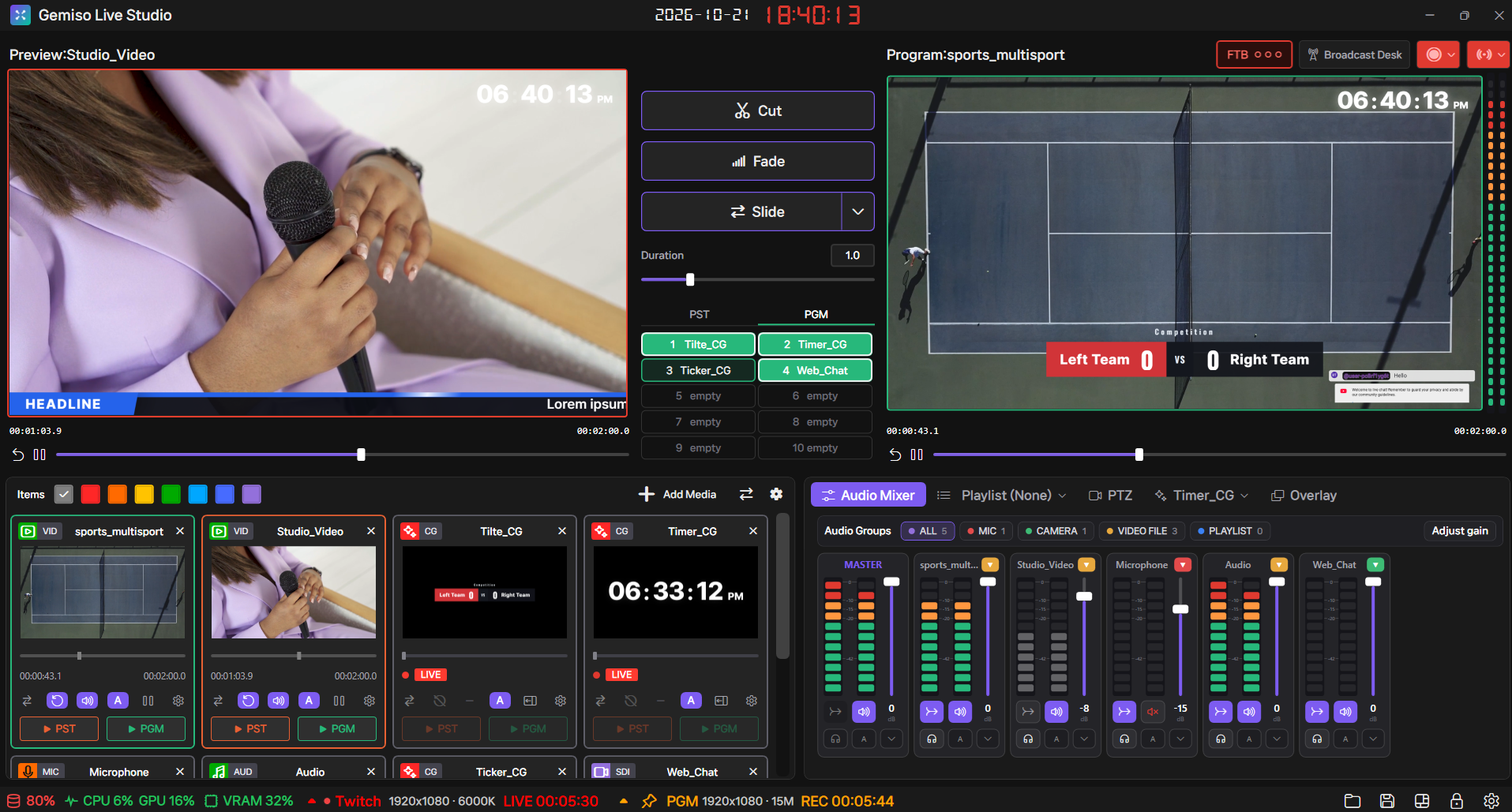Click the Slide transition button
This screenshot has width=1512, height=812.
[x=742, y=211]
